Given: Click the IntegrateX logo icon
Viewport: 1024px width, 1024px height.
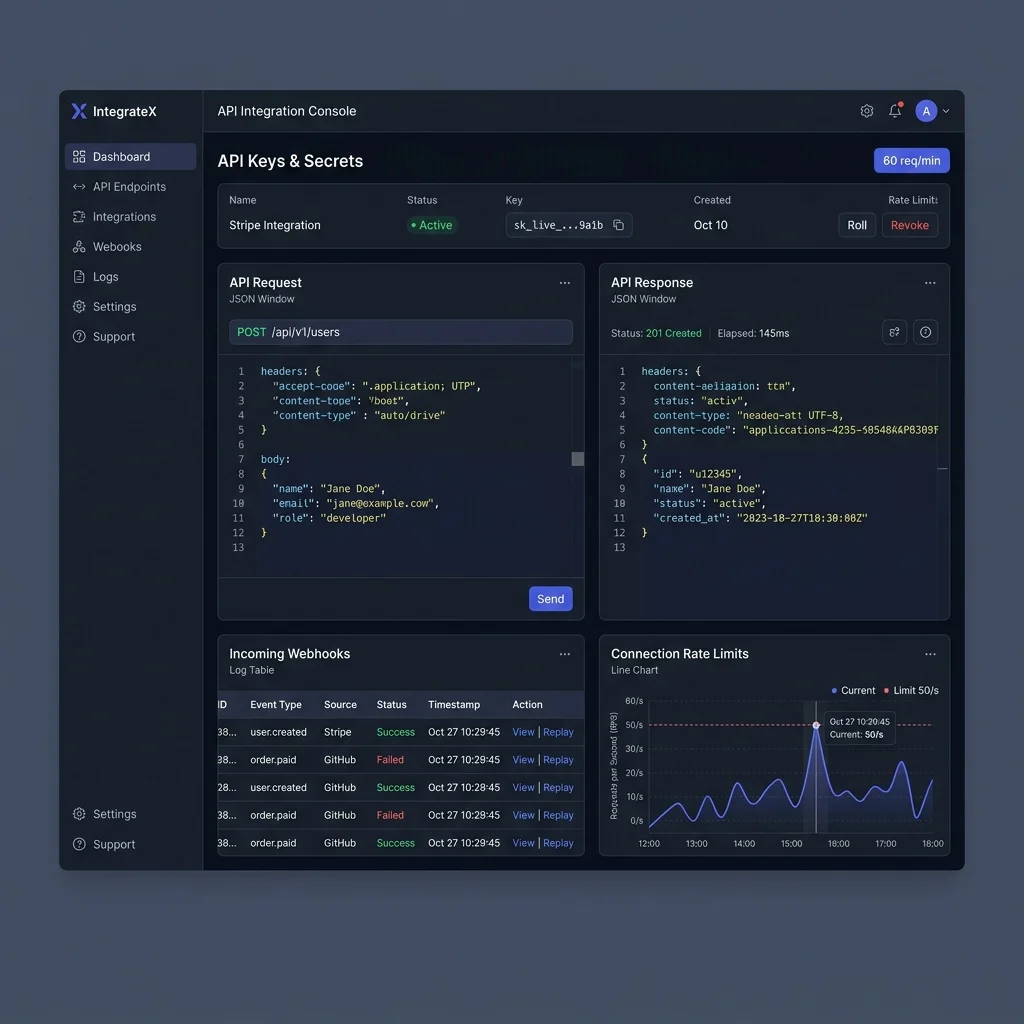Looking at the screenshot, I should [x=79, y=111].
